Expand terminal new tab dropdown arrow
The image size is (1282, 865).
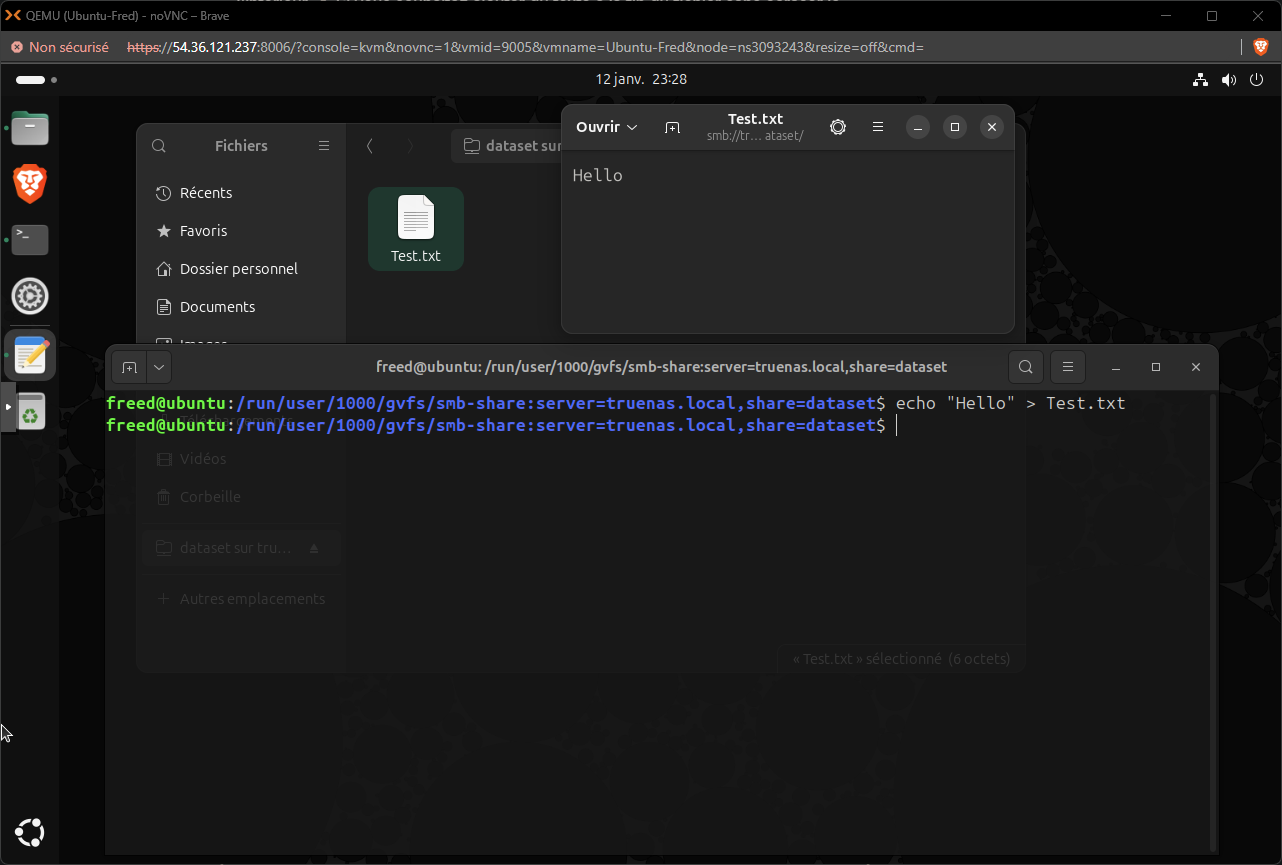coord(159,367)
